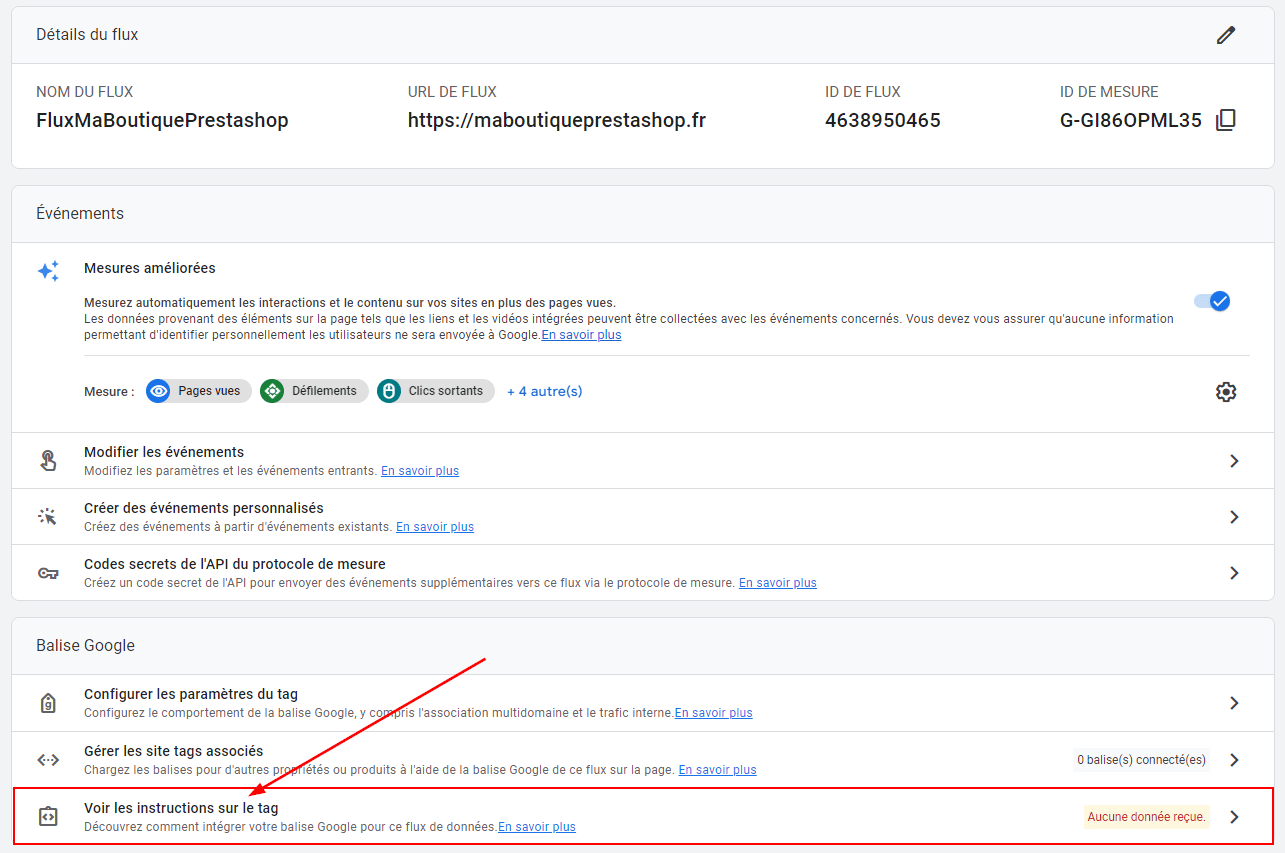Click the connected site tags code icon

tap(48, 760)
